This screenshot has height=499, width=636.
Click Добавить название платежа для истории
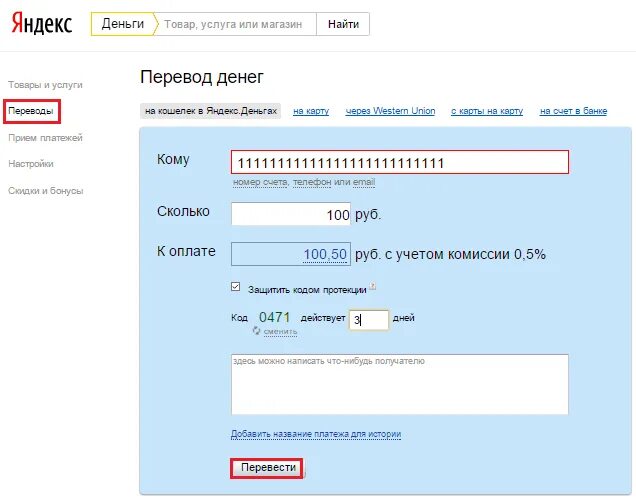click(316, 434)
